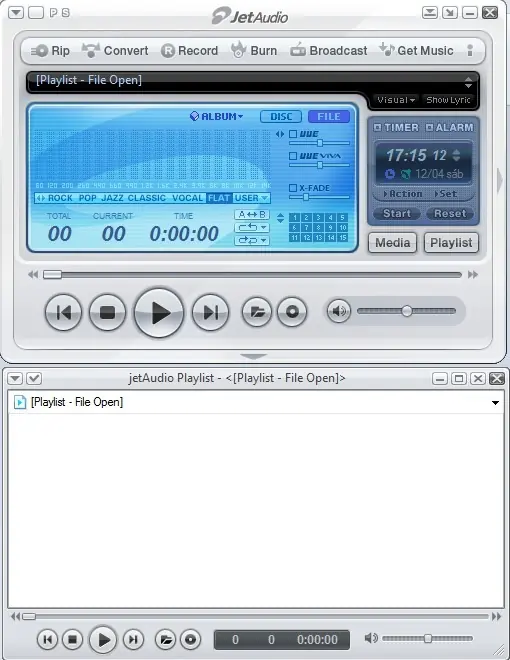The width and height of the screenshot is (510, 660).
Task: Switch to DISC mode tab
Action: coord(281,117)
